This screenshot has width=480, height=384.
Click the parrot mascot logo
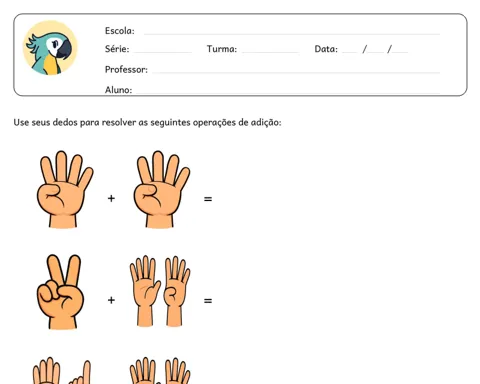point(50,48)
